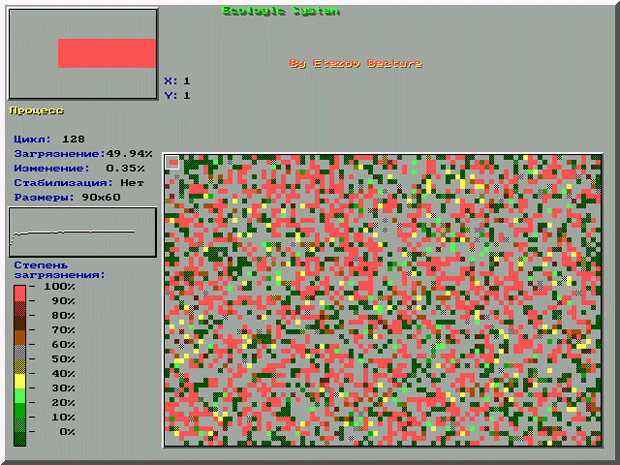Select the white cursor cell in the grid
The height and width of the screenshot is (465, 620).
(172, 162)
